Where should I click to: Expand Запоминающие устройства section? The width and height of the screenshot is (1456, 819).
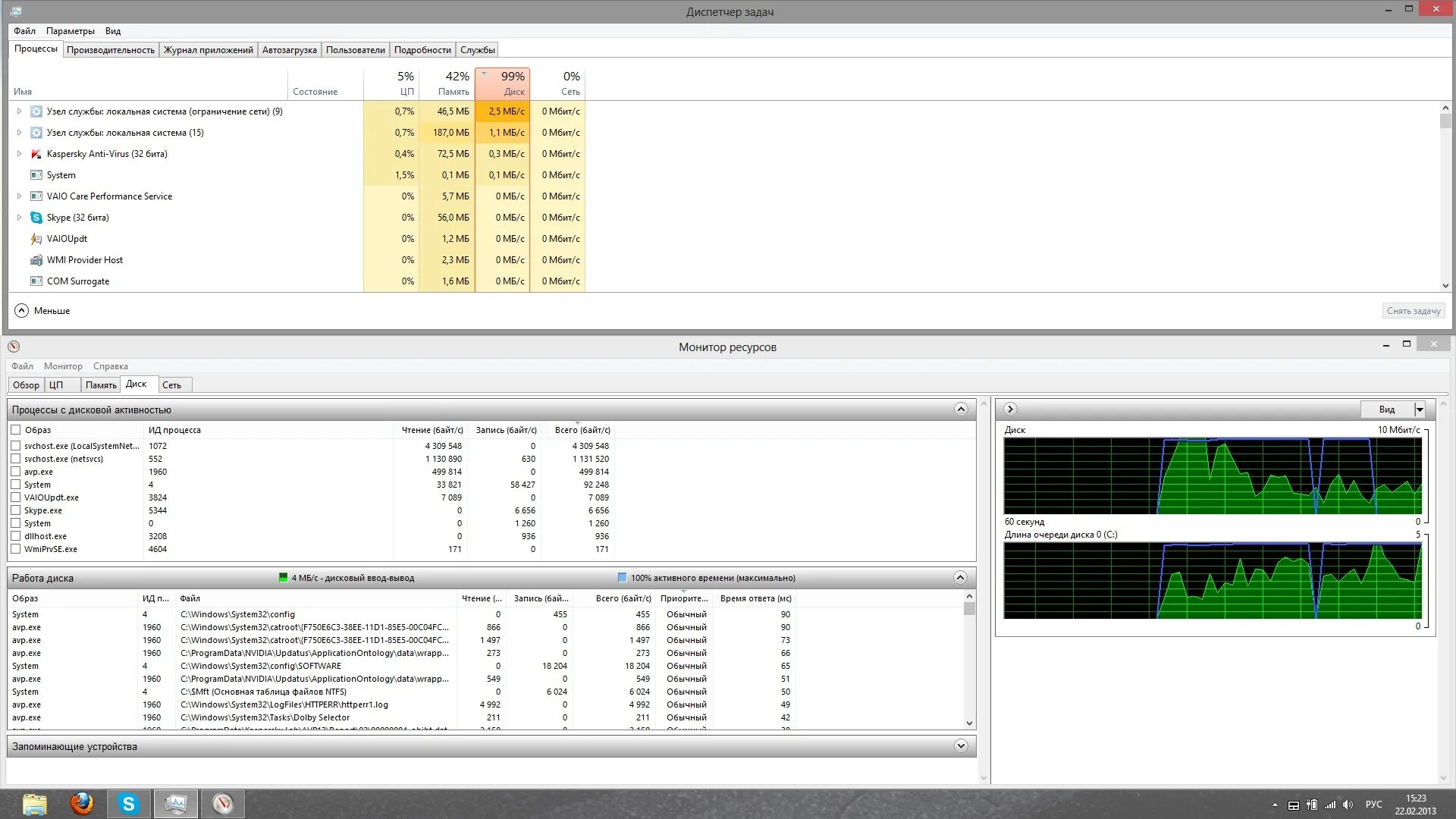pos(961,746)
